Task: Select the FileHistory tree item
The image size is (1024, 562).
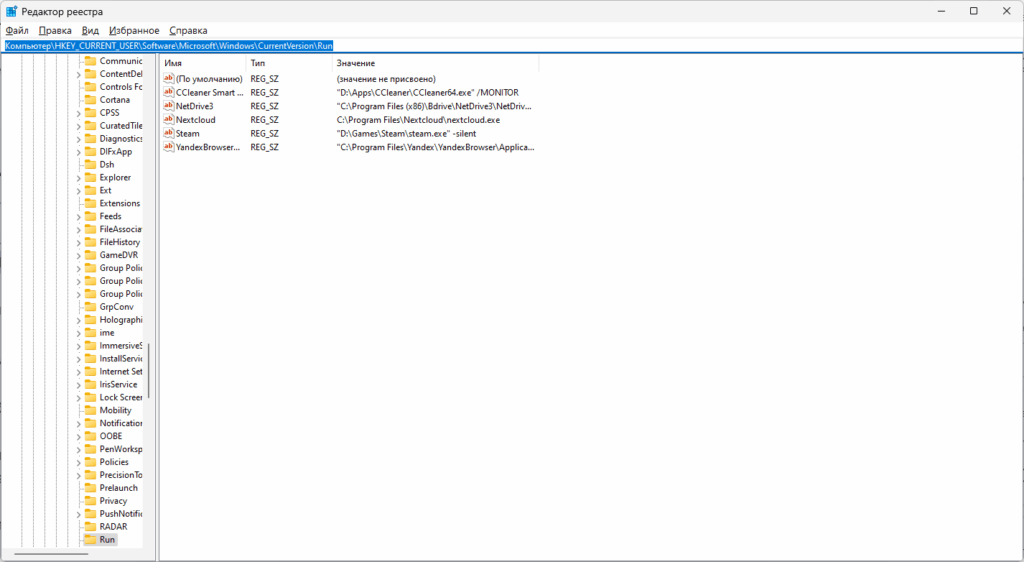Action: point(120,242)
